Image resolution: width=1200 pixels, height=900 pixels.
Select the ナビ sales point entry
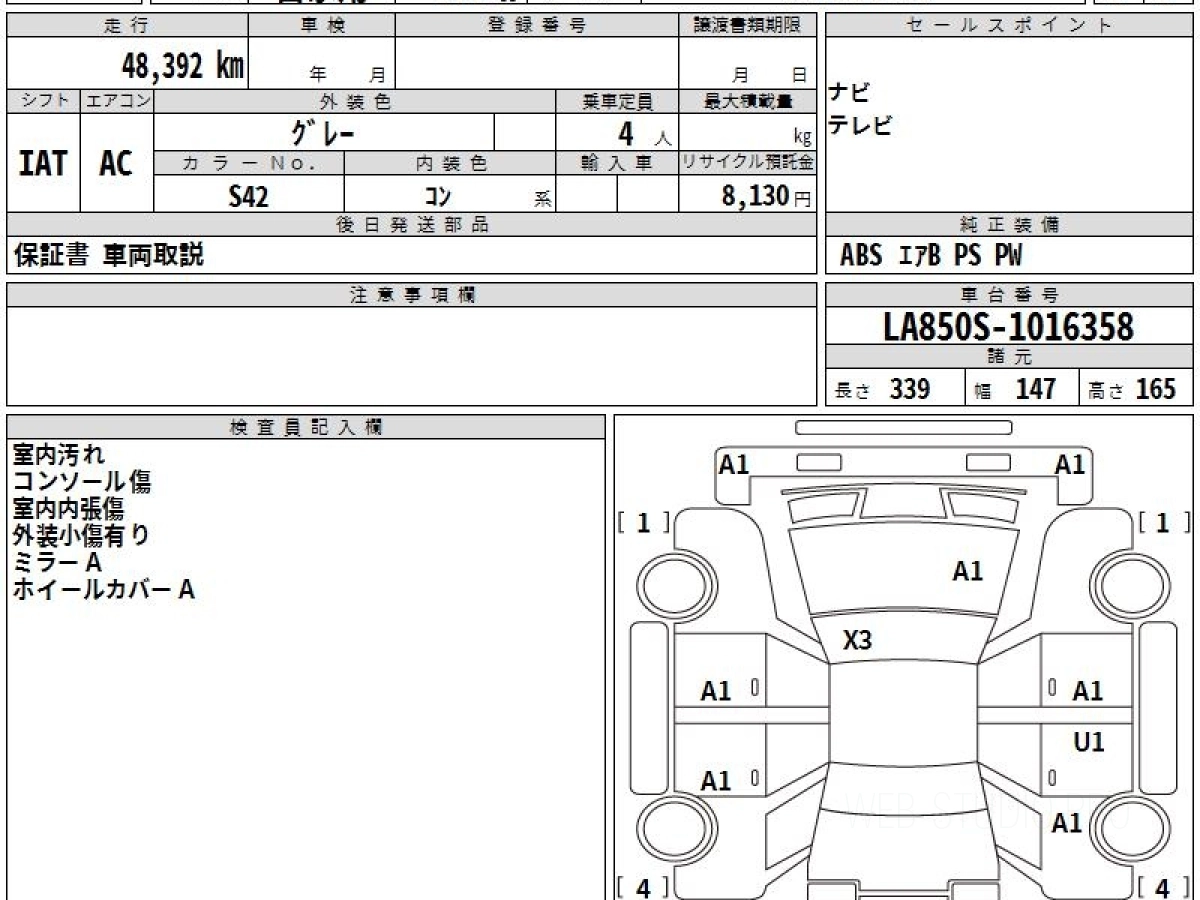coord(849,94)
